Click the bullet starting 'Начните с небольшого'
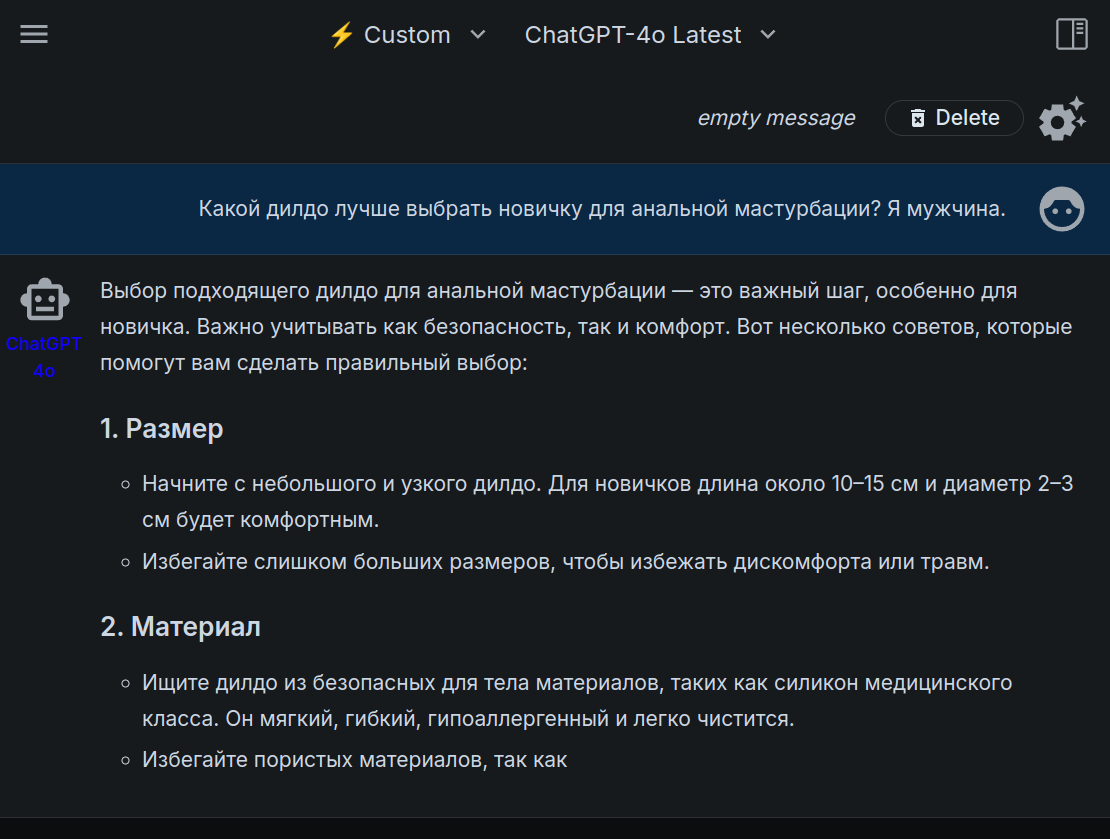The width and height of the screenshot is (1110, 839). pos(607,501)
